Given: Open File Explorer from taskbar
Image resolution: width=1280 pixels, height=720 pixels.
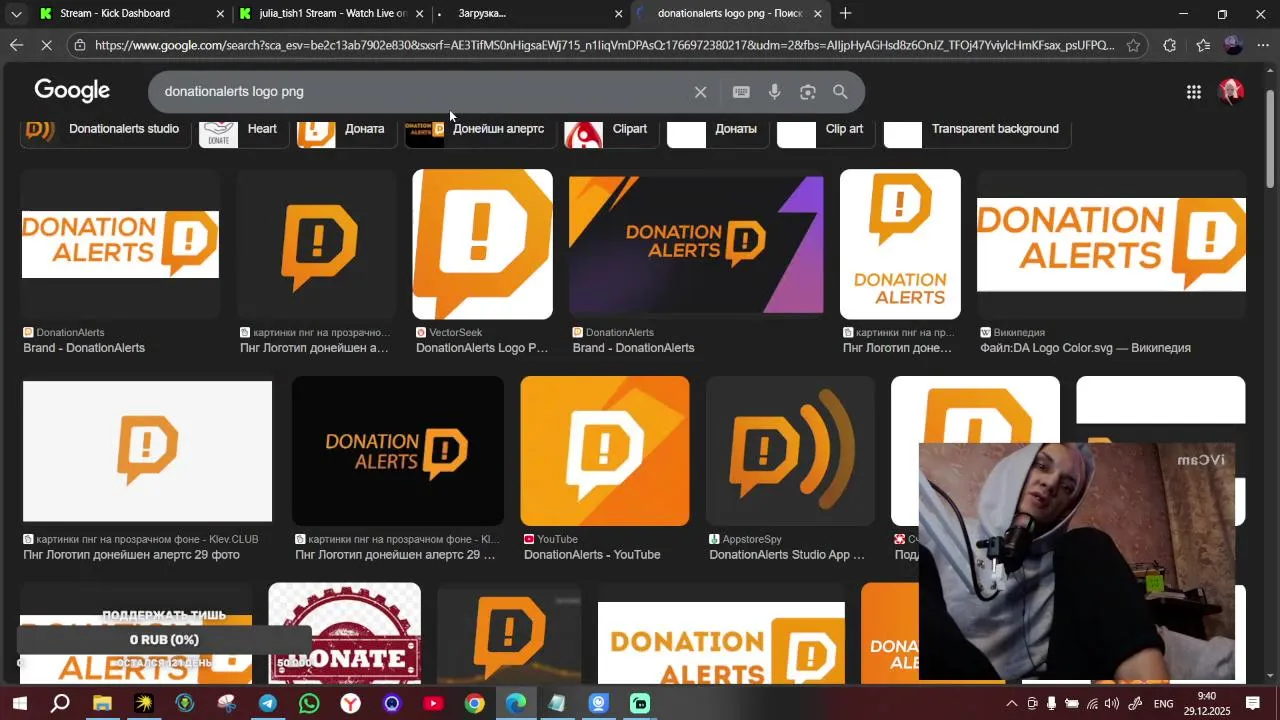Looking at the screenshot, I should click(102, 704).
